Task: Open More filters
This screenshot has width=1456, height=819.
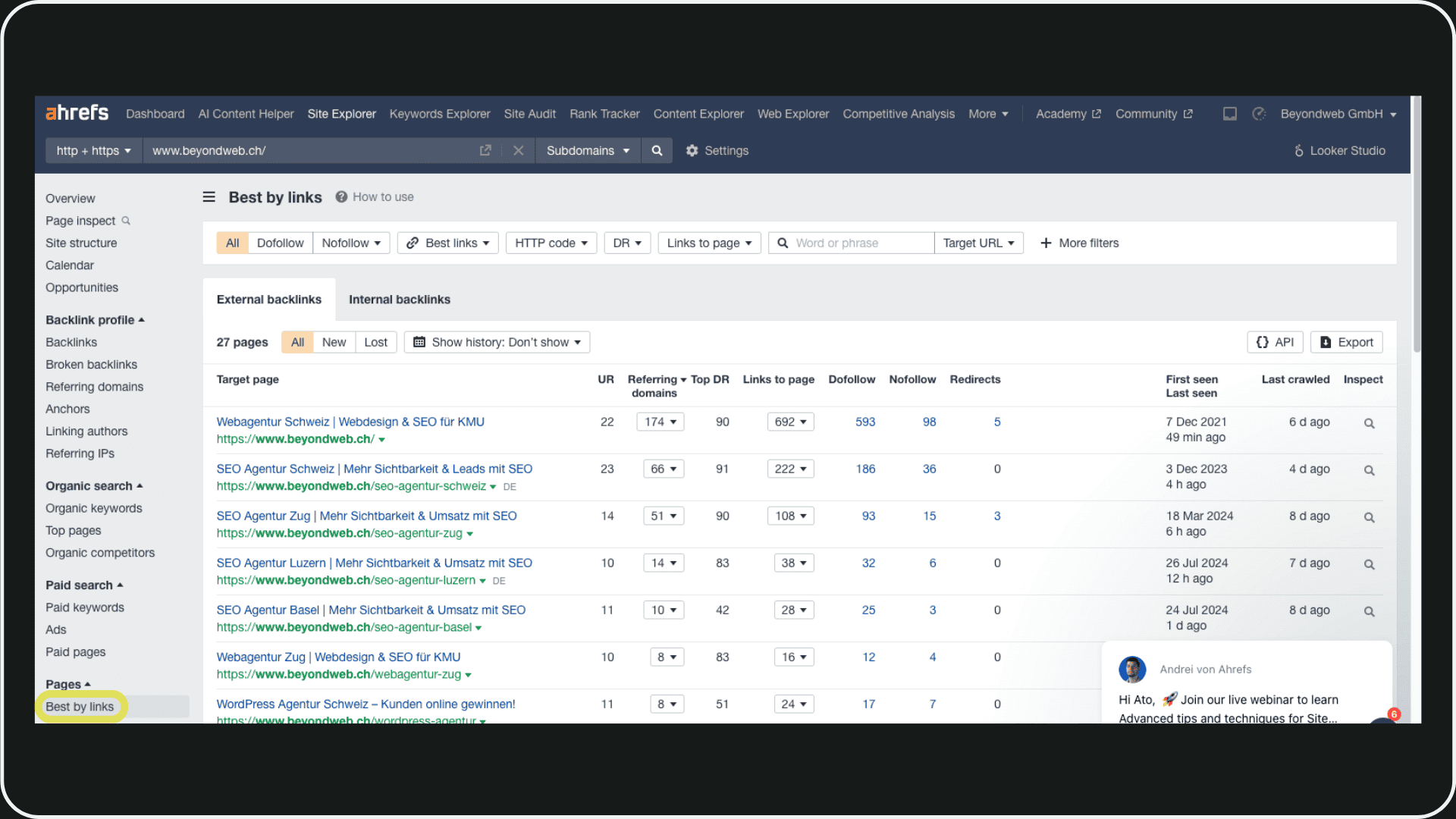Action: [x=1079, y=243]
